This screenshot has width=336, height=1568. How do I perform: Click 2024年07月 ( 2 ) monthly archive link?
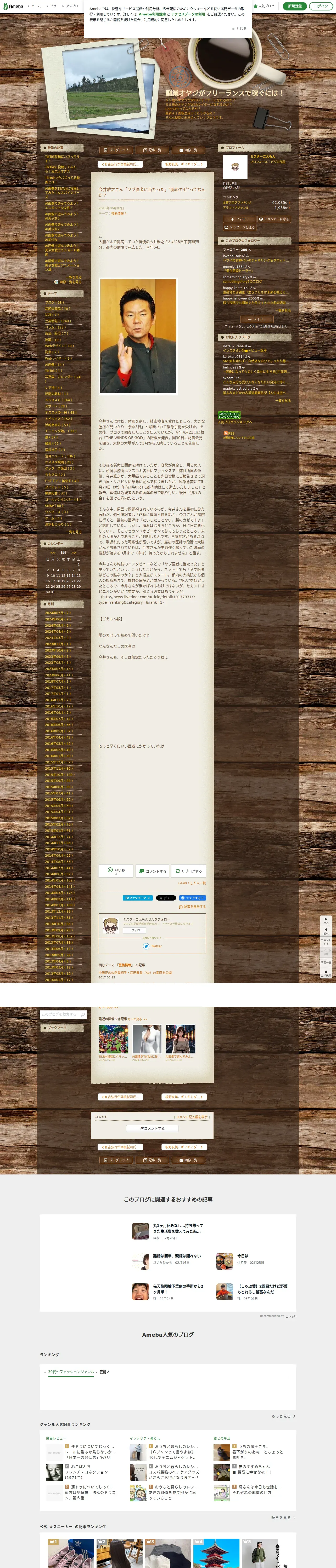click(58, 613)
